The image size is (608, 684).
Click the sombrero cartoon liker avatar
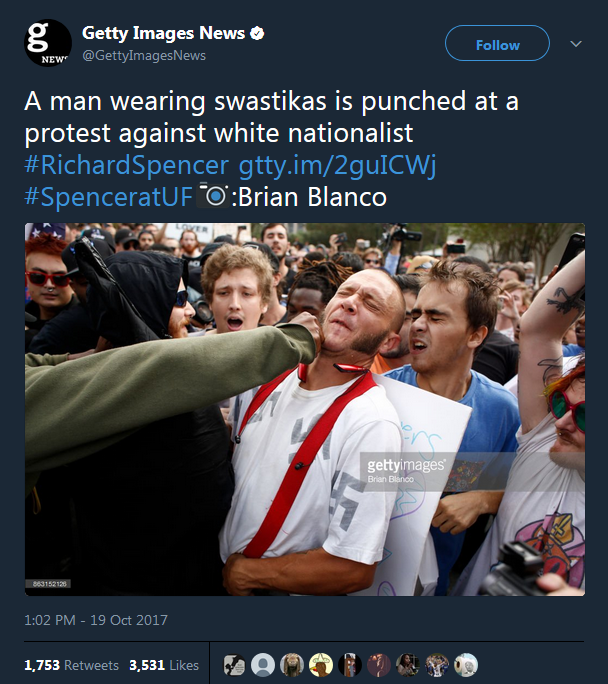(321, 665)
